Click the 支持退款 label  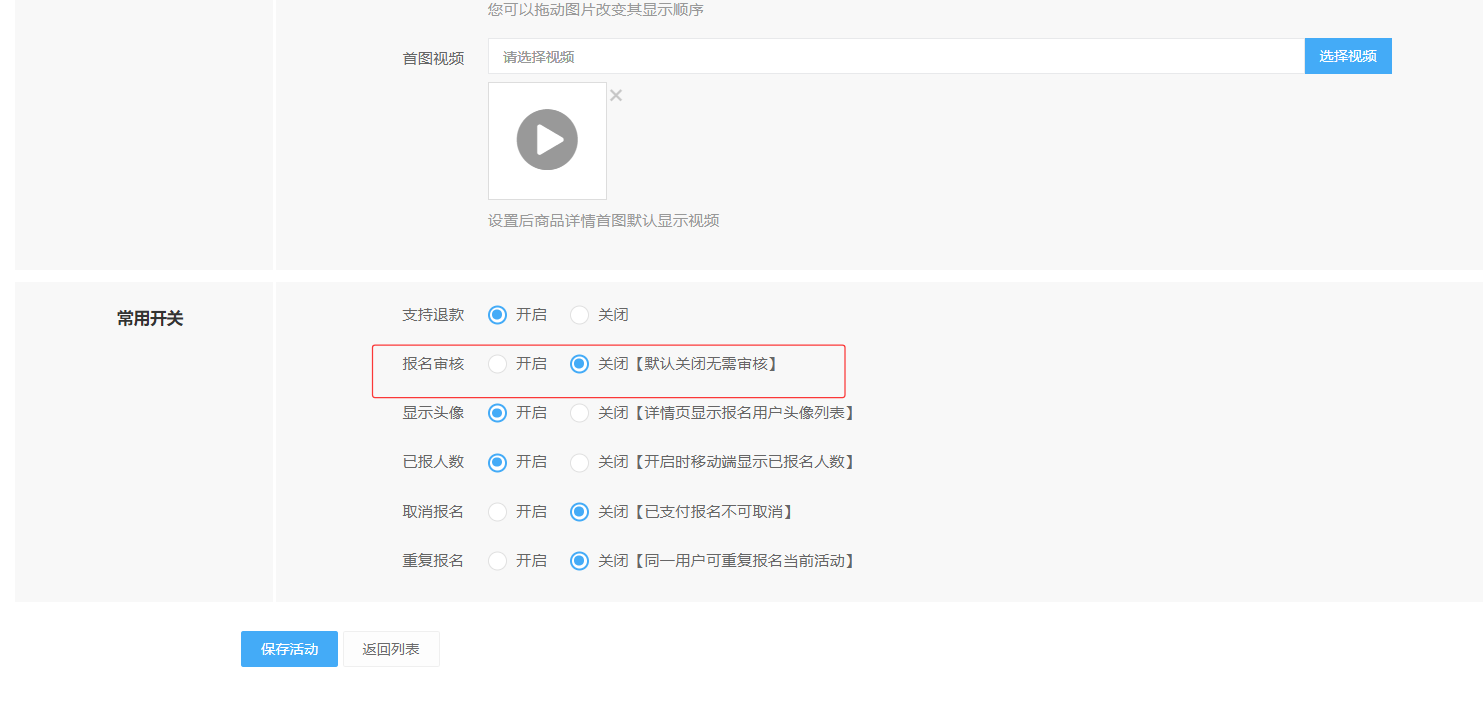433,315
